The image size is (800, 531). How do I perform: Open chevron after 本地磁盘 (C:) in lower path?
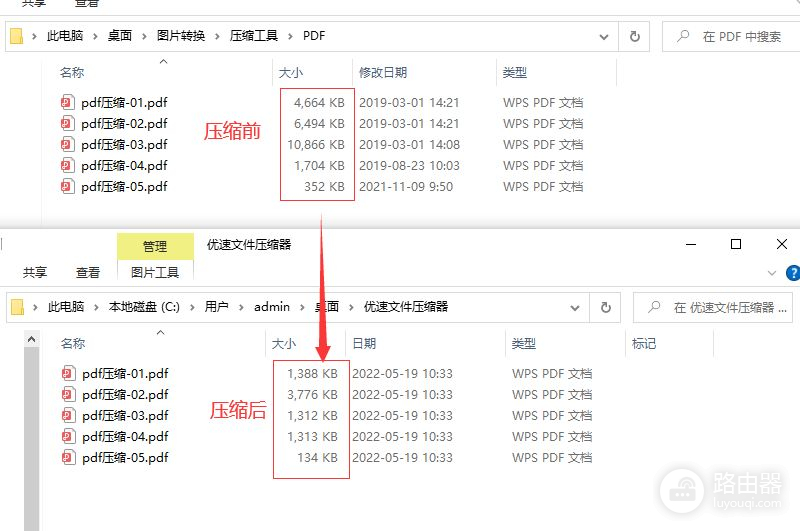click(192, 307)
